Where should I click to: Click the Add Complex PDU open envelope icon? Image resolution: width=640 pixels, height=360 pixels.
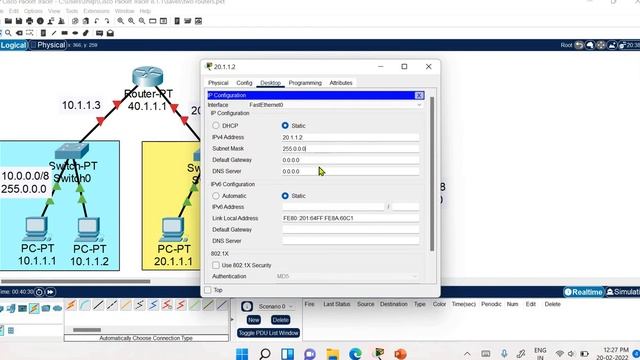point(110,33)
